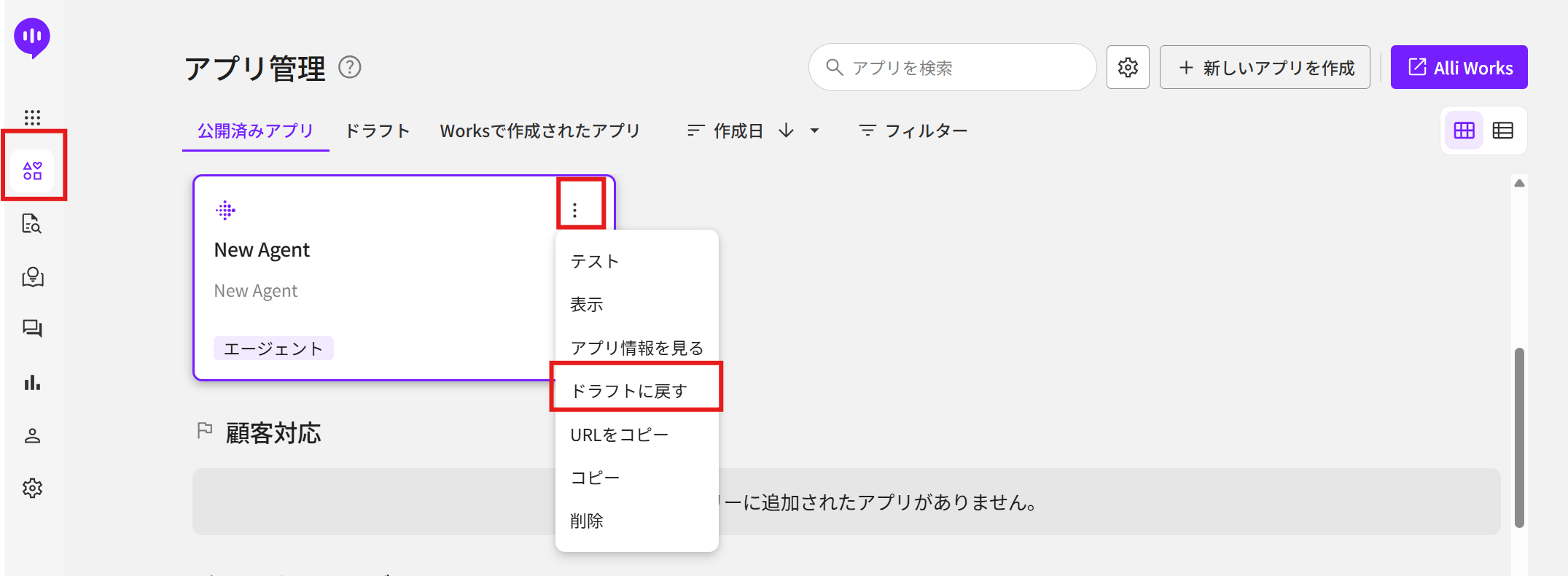Open the document search sidebar icon
Image resolution: width=1568 pixels, height=576 pixels.
32,224
